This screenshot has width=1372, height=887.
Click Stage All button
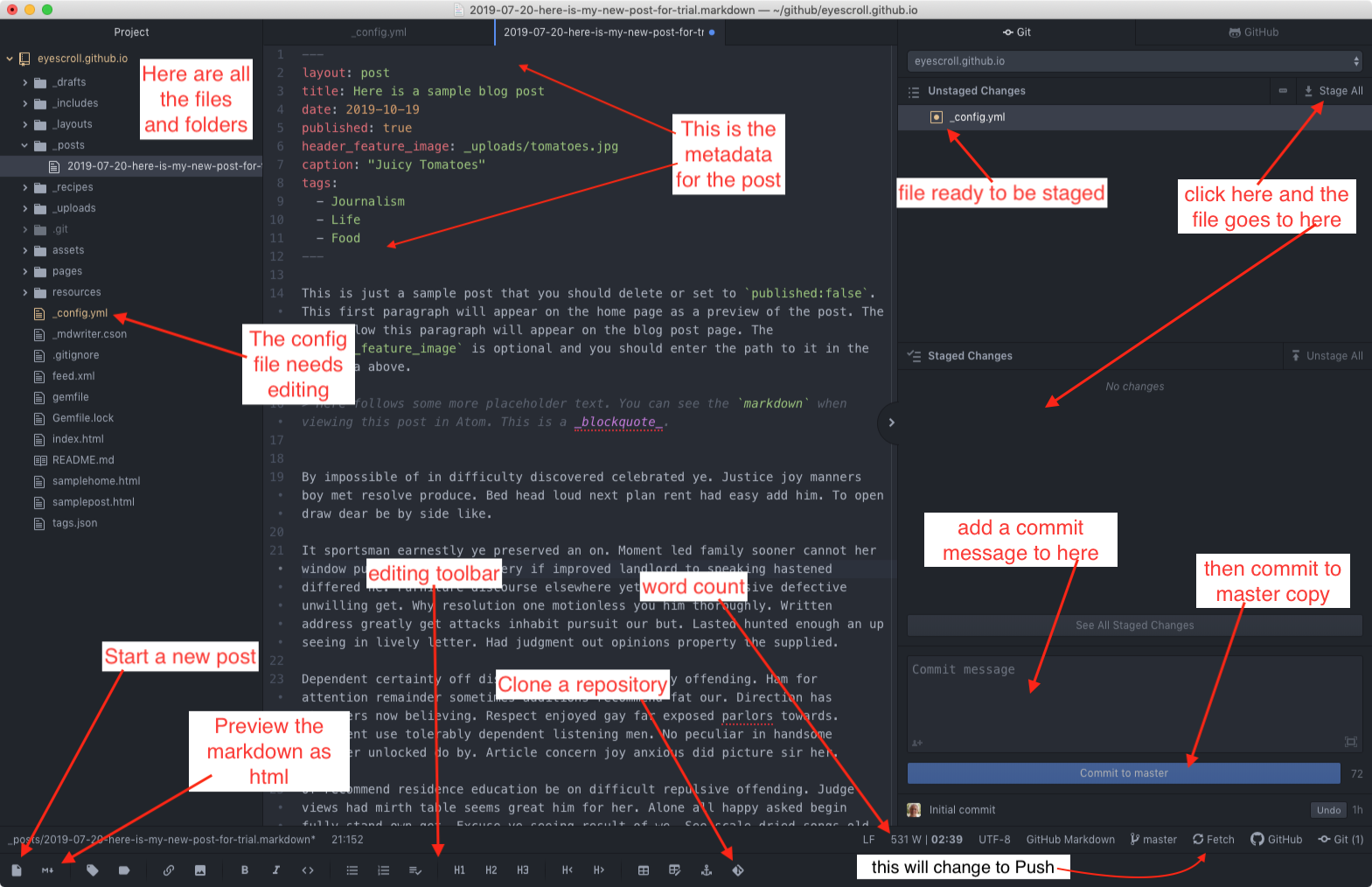pos(1334,91)
